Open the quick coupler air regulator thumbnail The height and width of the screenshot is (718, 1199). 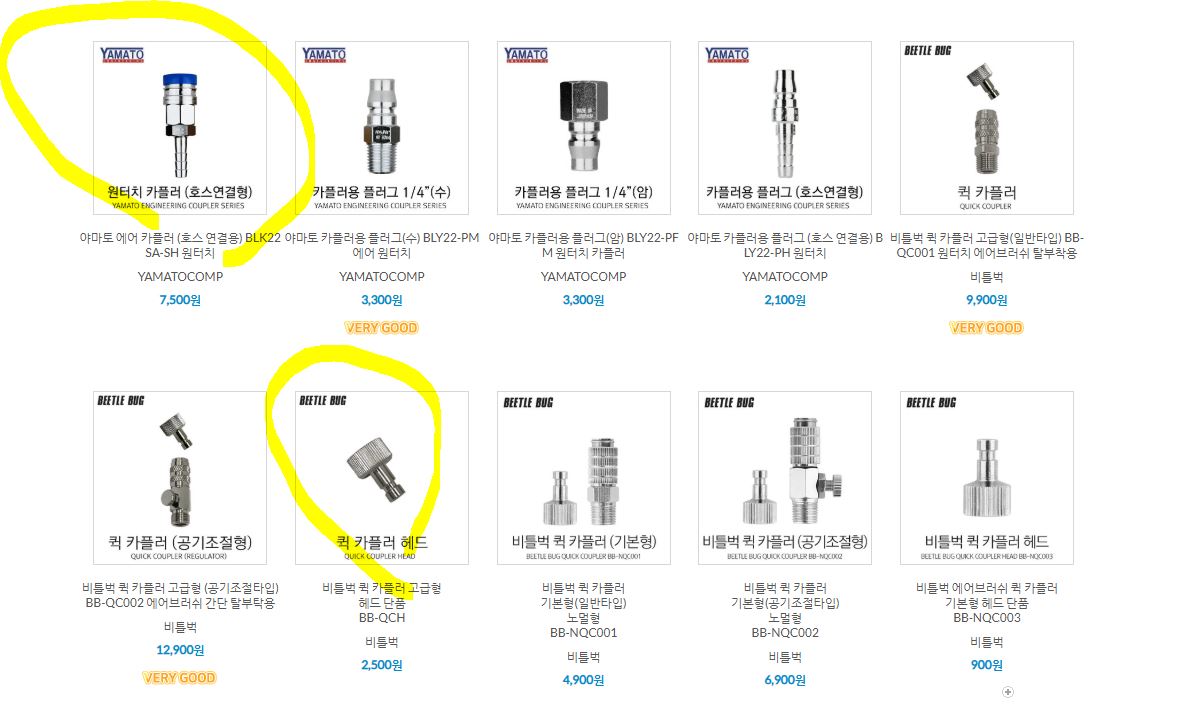click(x=180, y=478)
